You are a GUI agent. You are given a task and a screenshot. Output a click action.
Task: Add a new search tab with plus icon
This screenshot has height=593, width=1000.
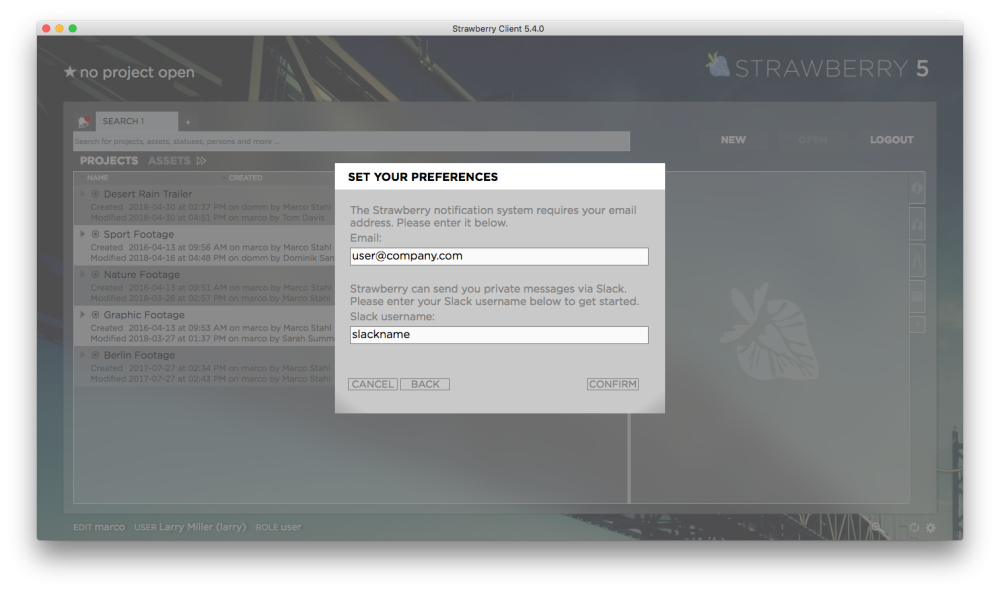pos(188,122)
